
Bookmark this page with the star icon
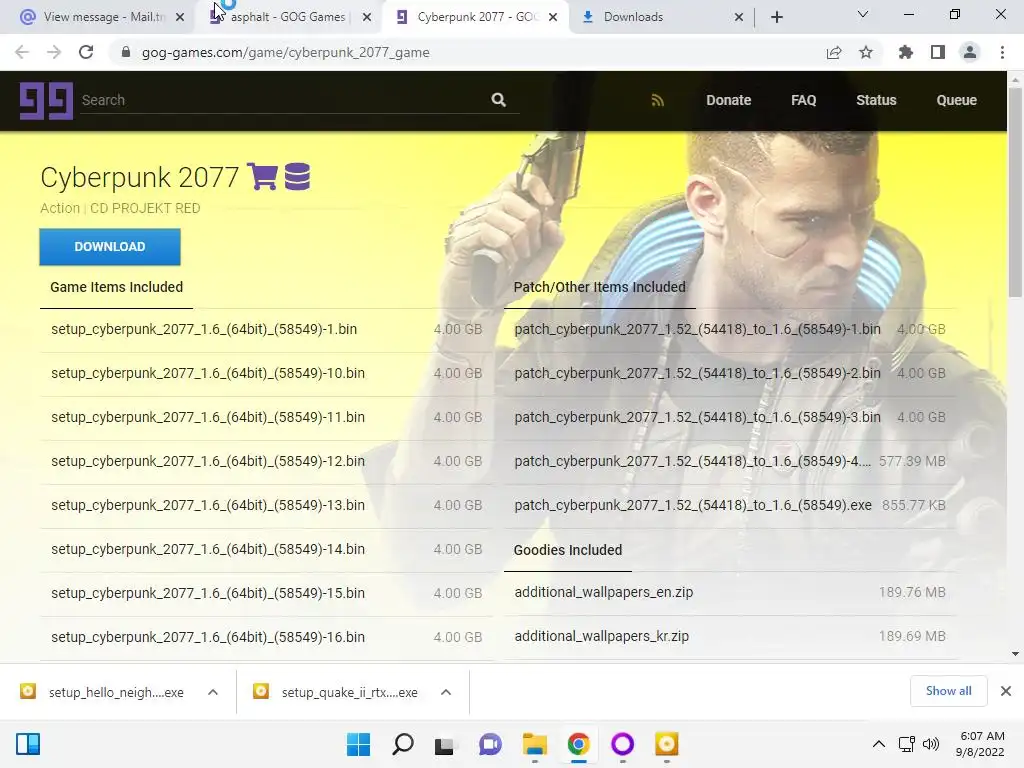point(866,52)
